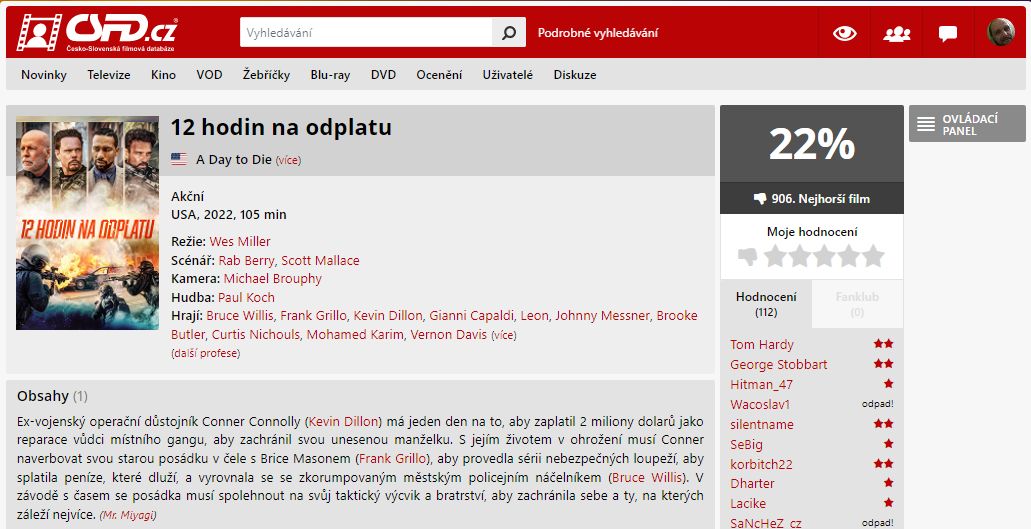Open the messages speech bubble icon
Image resolution: width=1031 pixels, height=529 pixels.
tap(947, 34)
